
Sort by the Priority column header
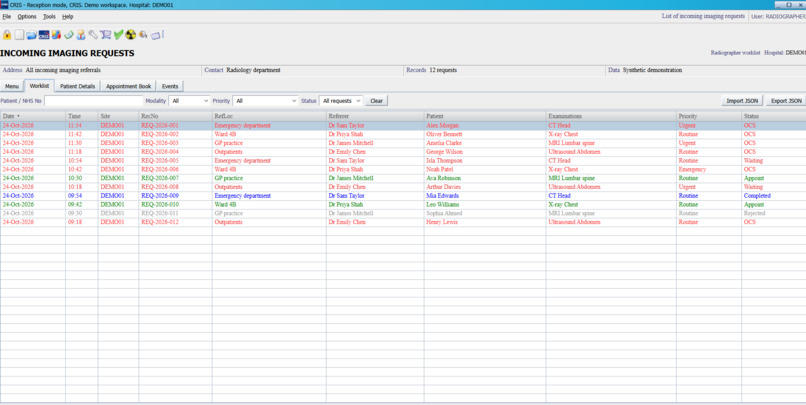[x=709, y=116]
